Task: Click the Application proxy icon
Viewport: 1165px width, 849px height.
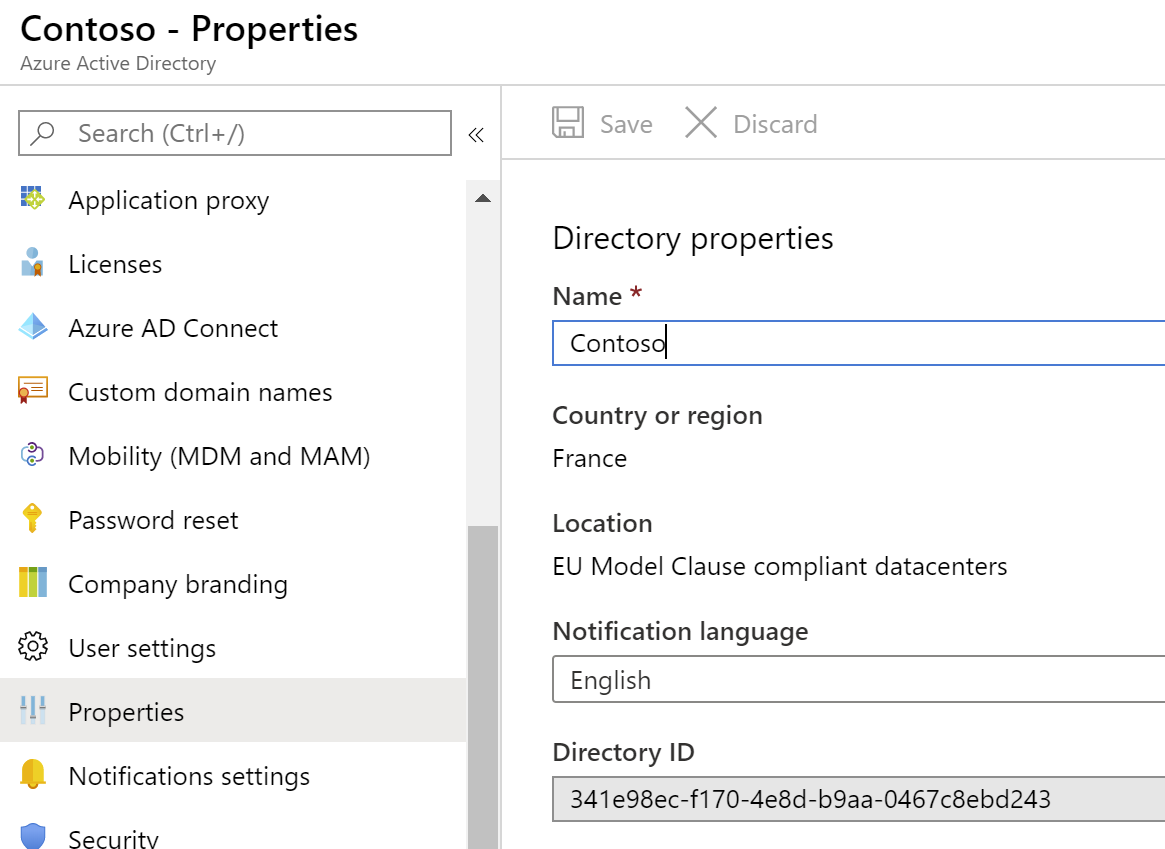Action: click(33, 198)
